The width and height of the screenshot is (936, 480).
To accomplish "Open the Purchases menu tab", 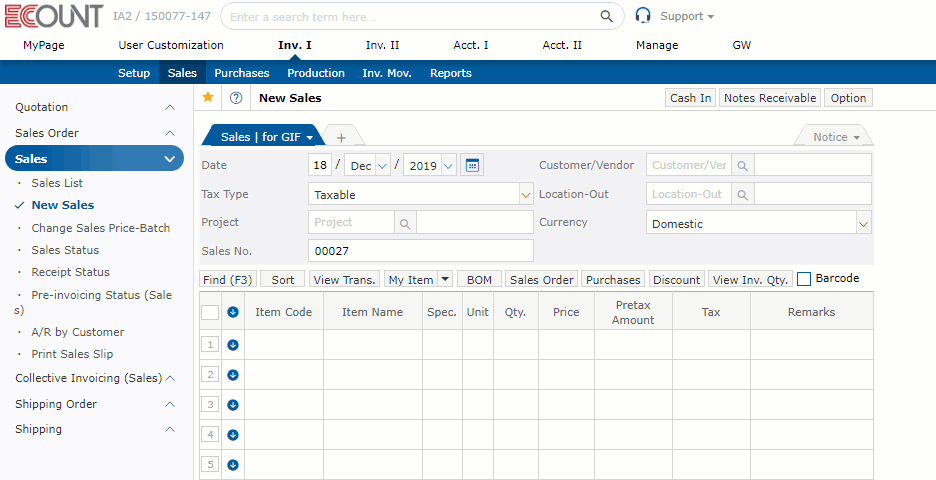I will (x=241, y=73).
